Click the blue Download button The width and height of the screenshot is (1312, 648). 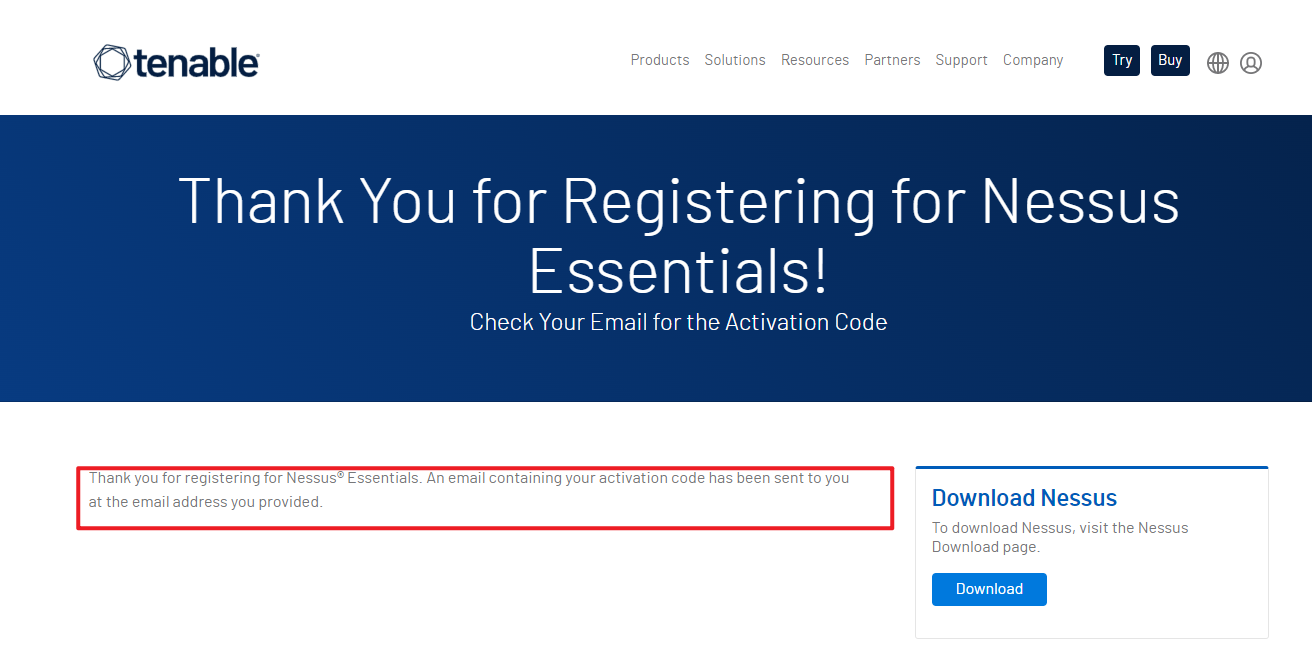[988, 589]
